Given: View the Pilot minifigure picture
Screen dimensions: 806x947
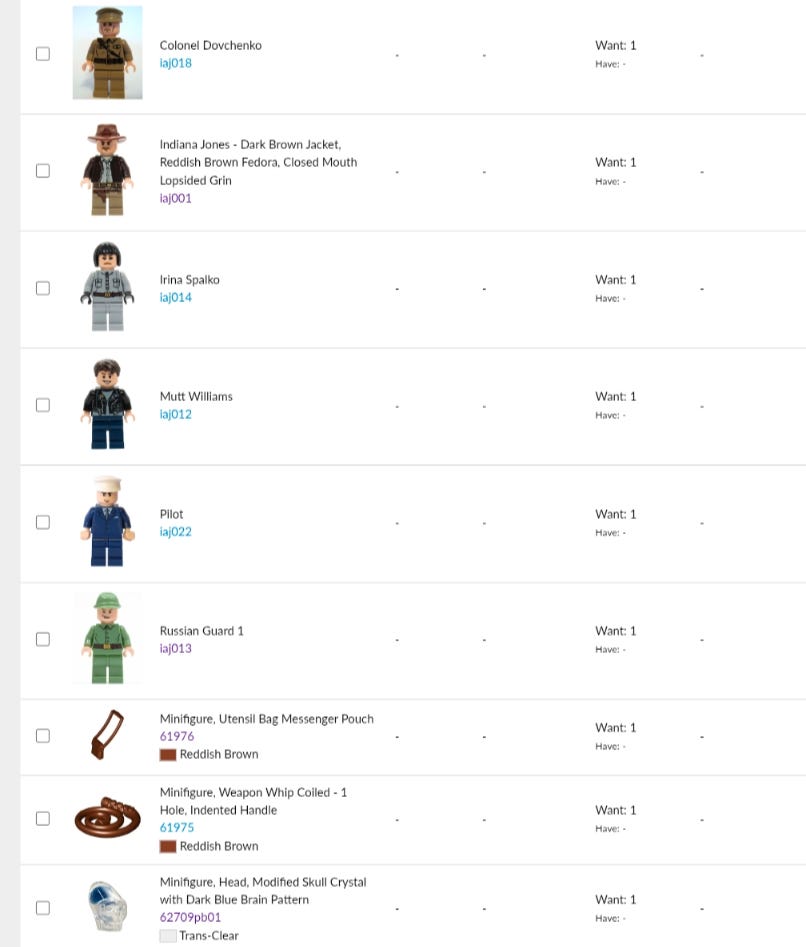Looking at the screenshot, I should 107,521.
